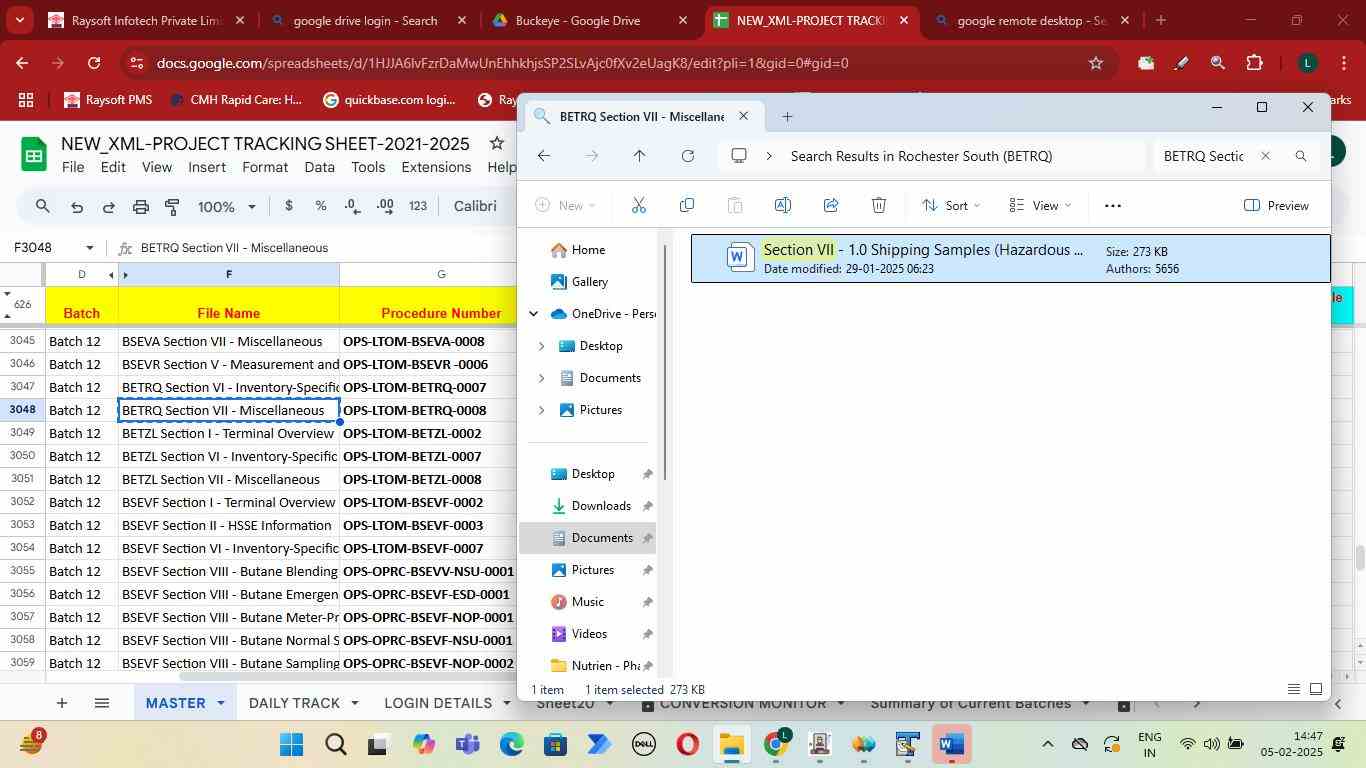Star the NEW_XML-PROJECT TRACKING spreadsheet
Screen dimensions: 1366x768
click(496, 144)
